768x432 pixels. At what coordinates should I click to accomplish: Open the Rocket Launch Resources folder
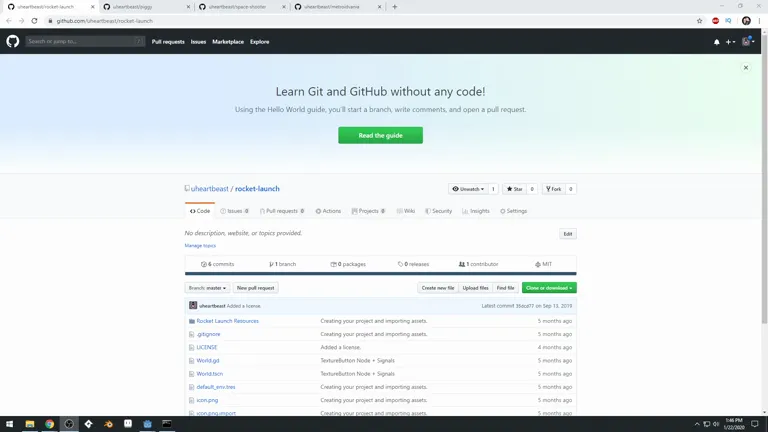coord(227,321)
